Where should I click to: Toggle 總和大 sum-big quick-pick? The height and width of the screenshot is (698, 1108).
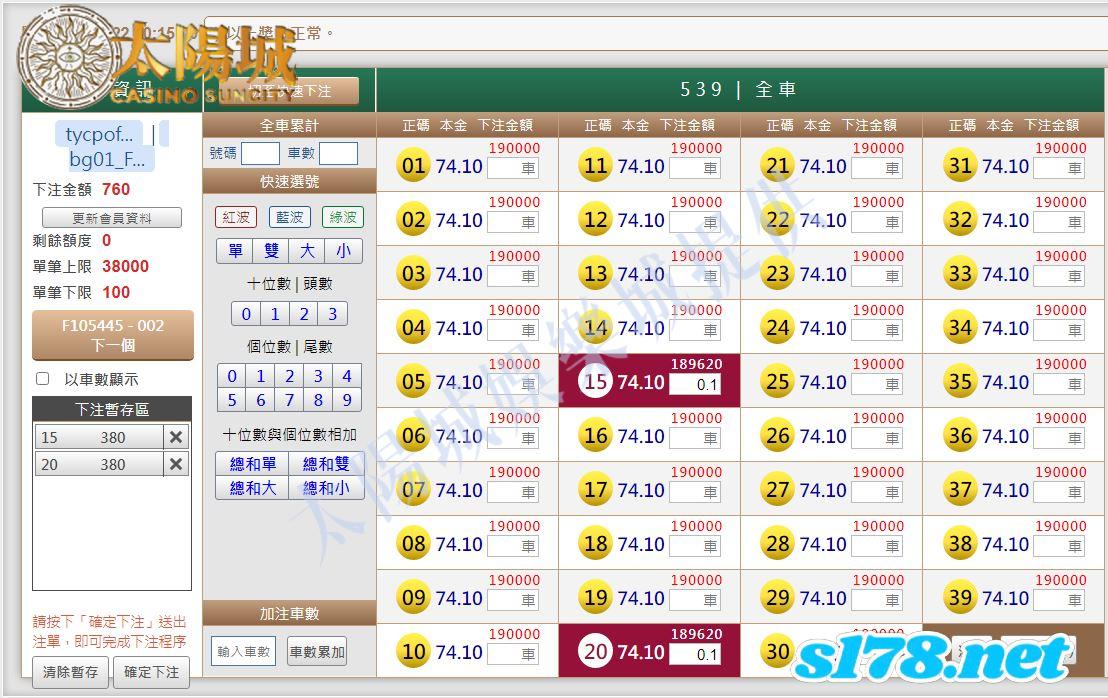[x=253, y=487]
